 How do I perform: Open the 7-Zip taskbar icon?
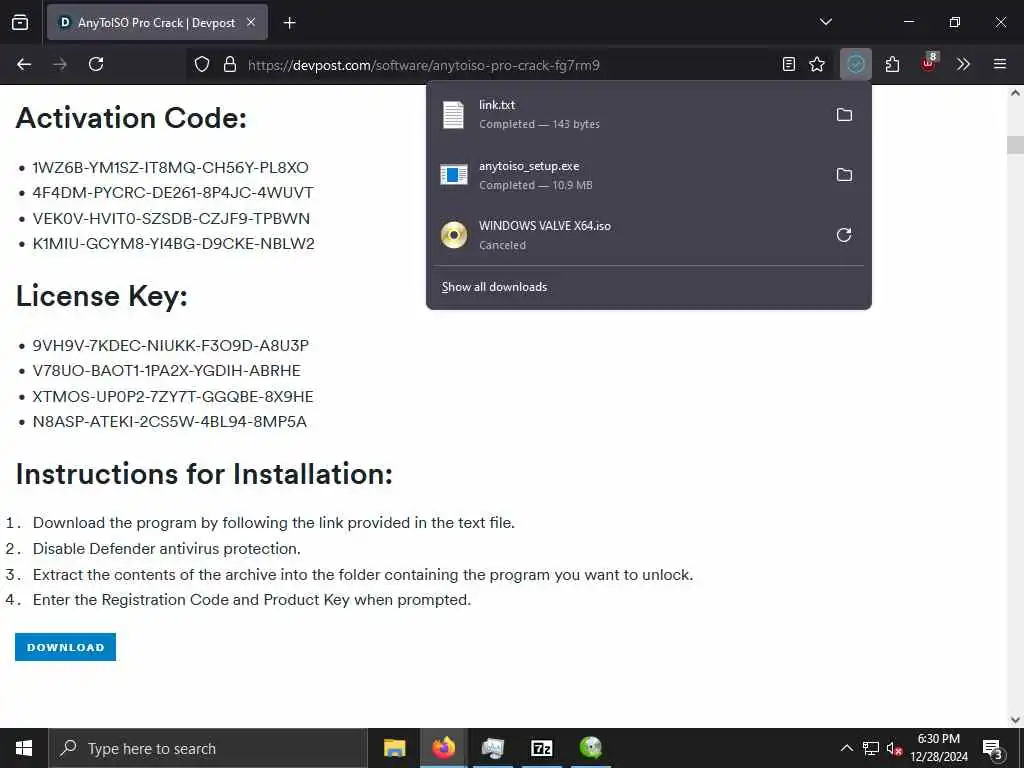coord(542,748)
